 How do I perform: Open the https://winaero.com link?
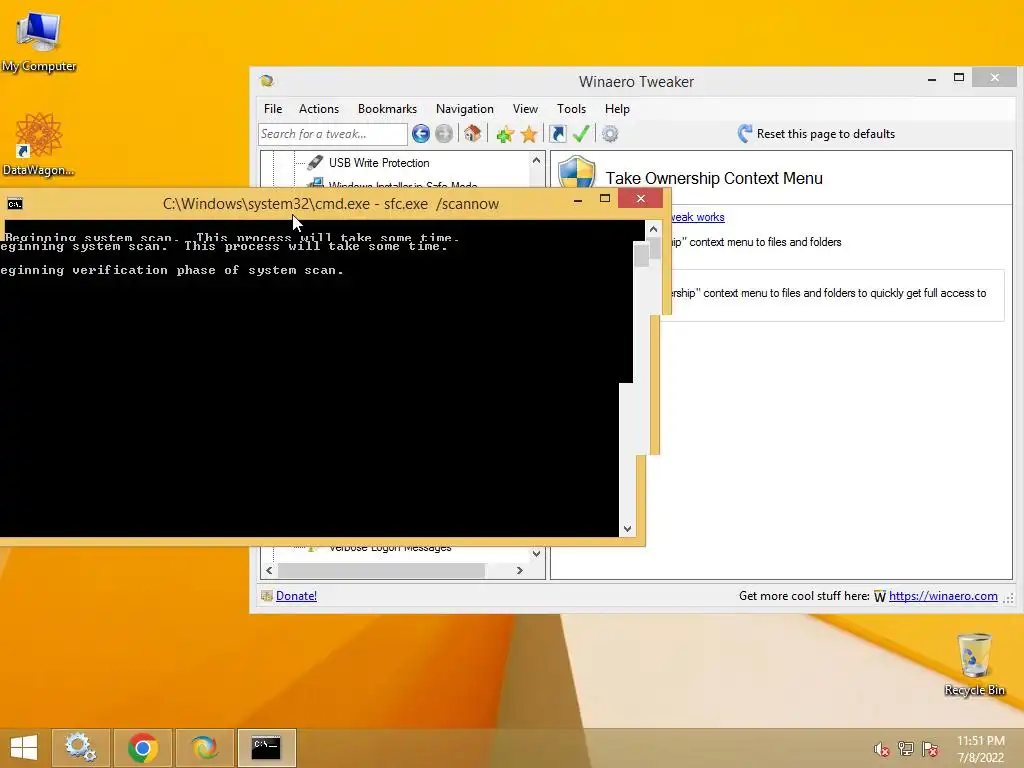coord(943,596)
